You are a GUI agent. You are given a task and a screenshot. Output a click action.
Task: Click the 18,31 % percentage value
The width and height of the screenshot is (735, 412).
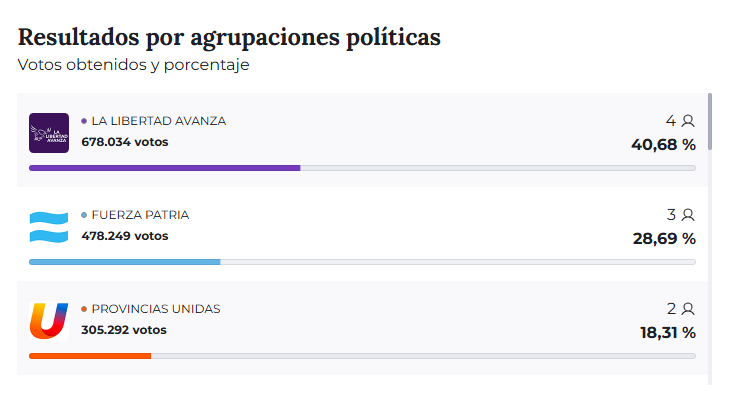(667, 332)
